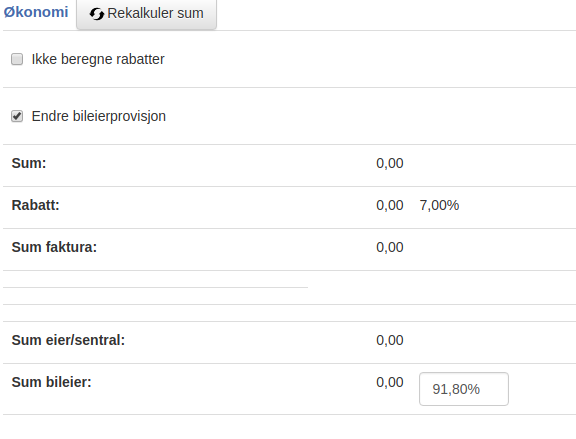Select the Sum: row label
The width and height of the screenshot is (576, 439).
coord(29,163)
